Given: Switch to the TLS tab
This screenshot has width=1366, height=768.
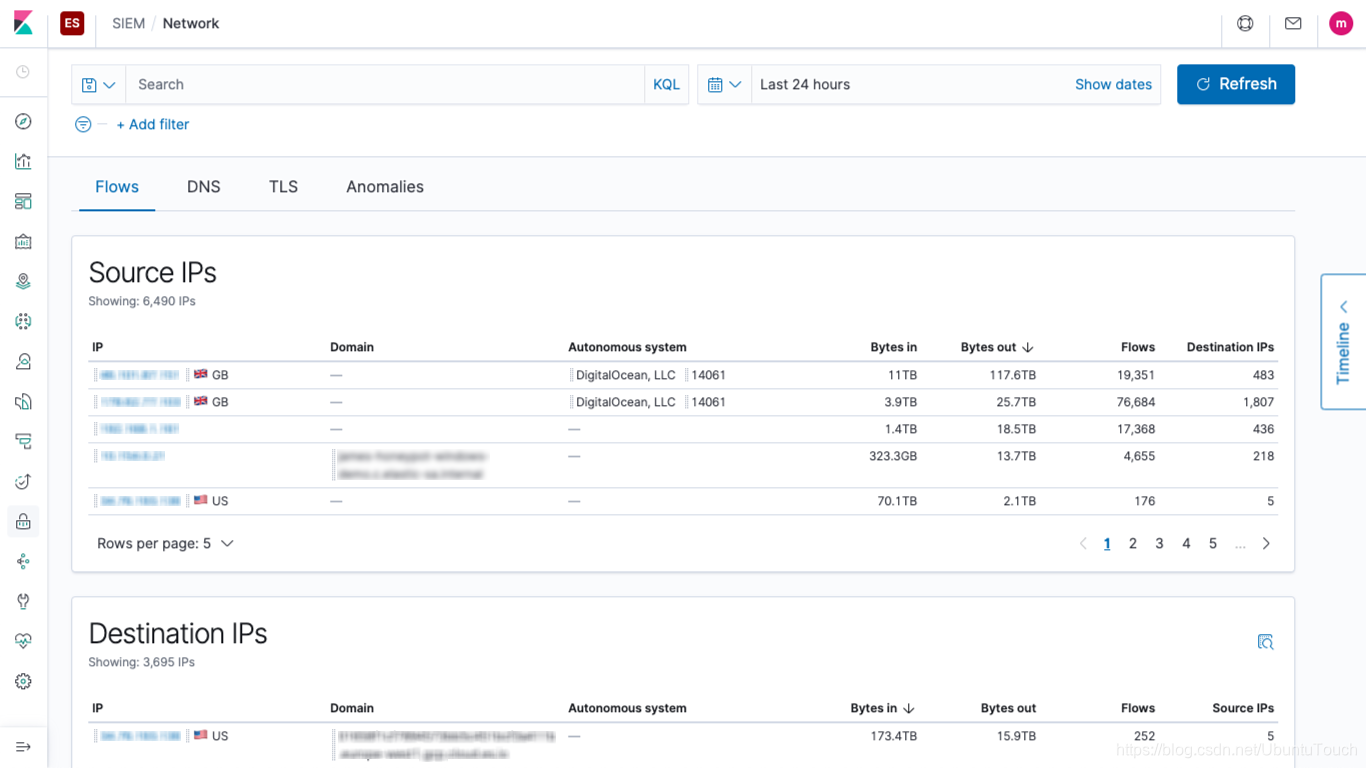Looking at the screenshot, I should pyautogui.click(x=283, y=187).
